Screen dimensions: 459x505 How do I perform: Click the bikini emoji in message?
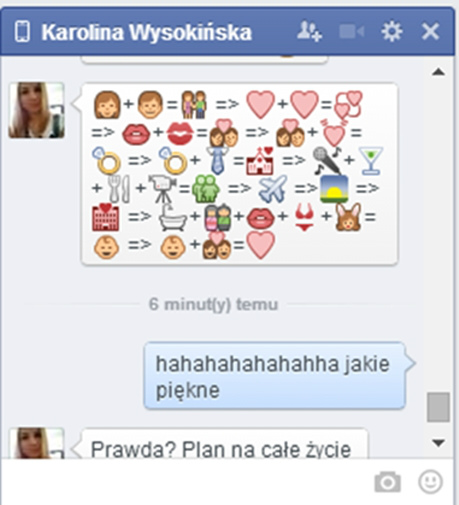click(x=305, y=217)
